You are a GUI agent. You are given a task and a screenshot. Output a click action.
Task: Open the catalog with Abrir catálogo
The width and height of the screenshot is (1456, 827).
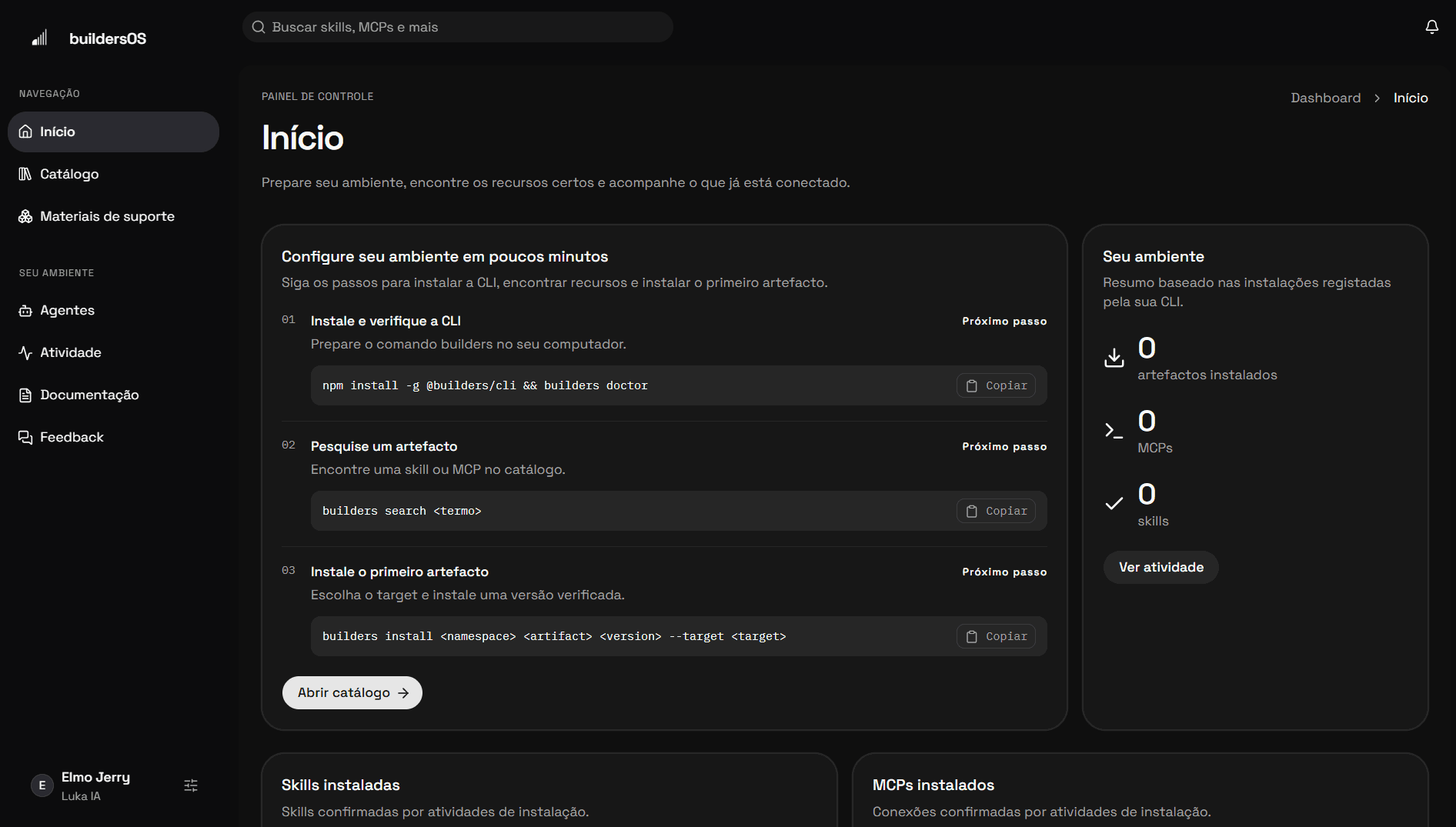[352, 692]
